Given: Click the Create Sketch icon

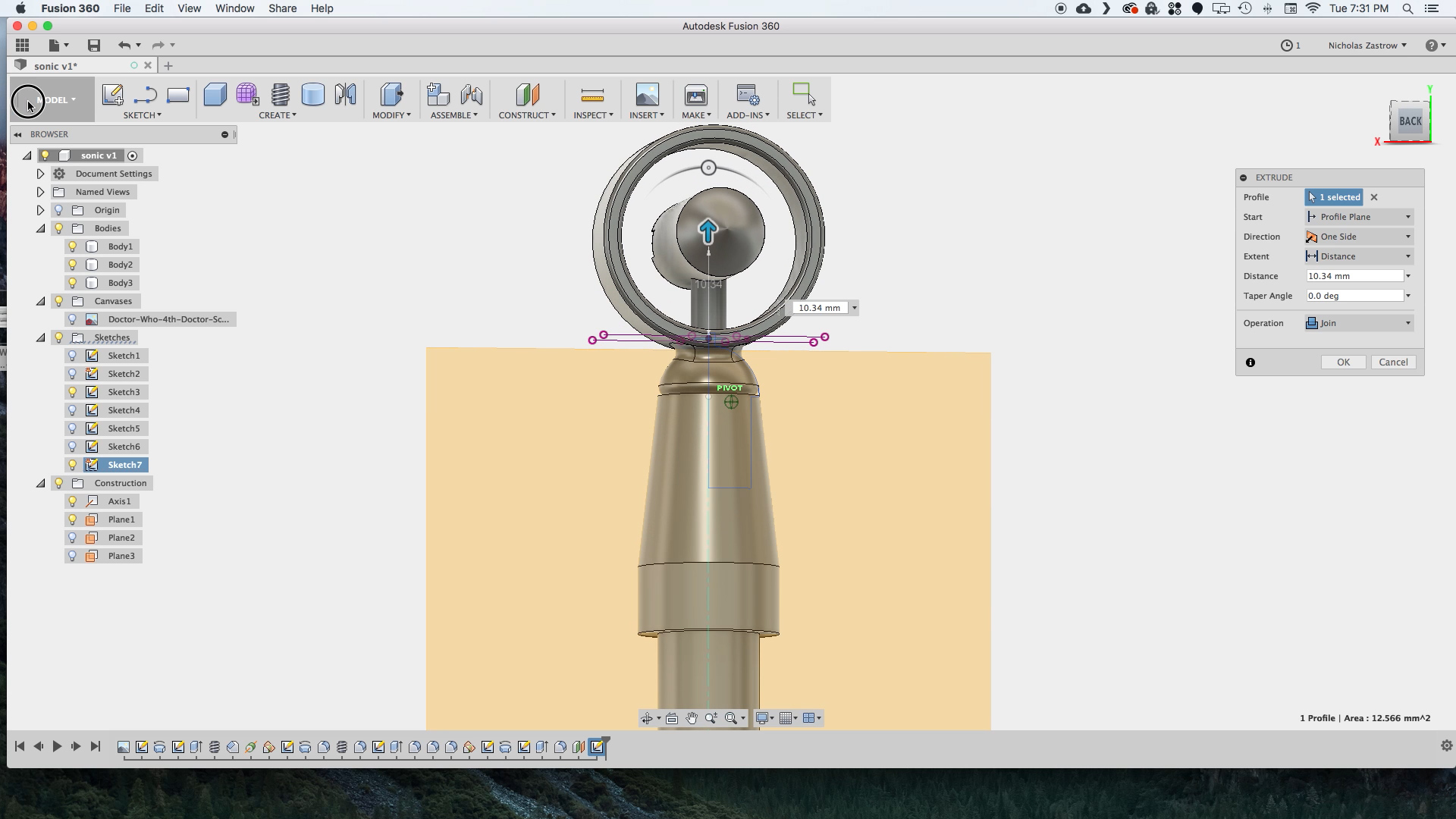Looking at the screenshot, I should click(x=112, y=95).
